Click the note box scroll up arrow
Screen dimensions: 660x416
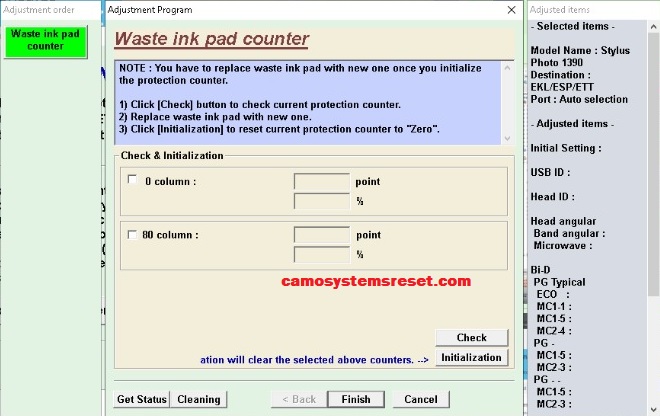(x=507, y=68)
